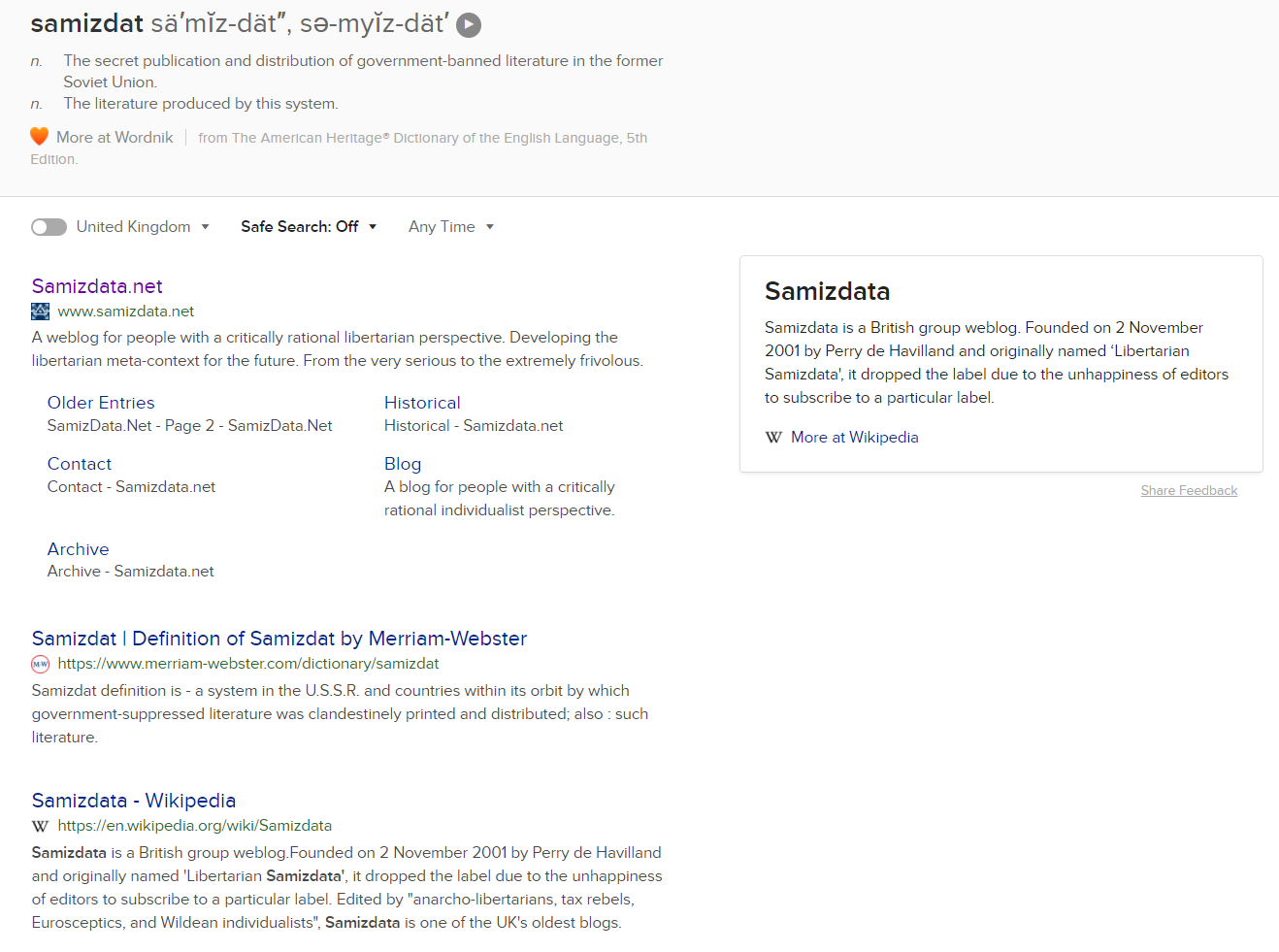Open Merriam-Webster Samizdat definition result

[x=279, y=639]
